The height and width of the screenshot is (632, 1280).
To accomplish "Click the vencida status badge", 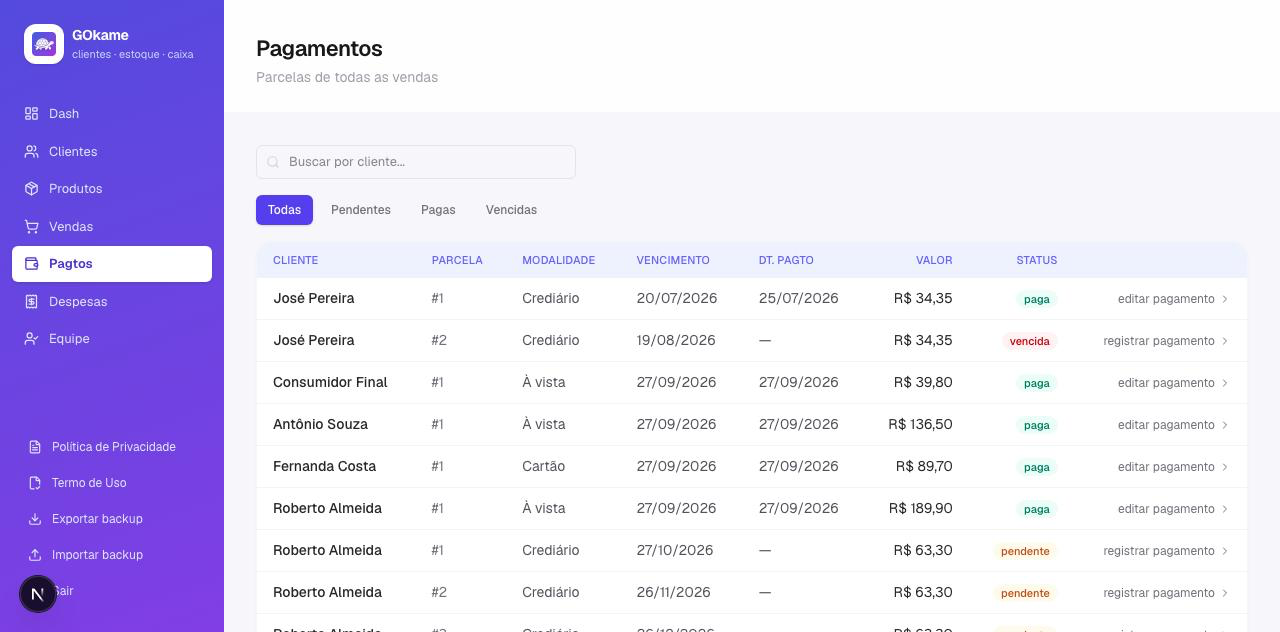I will click(x=1029, y=341).
